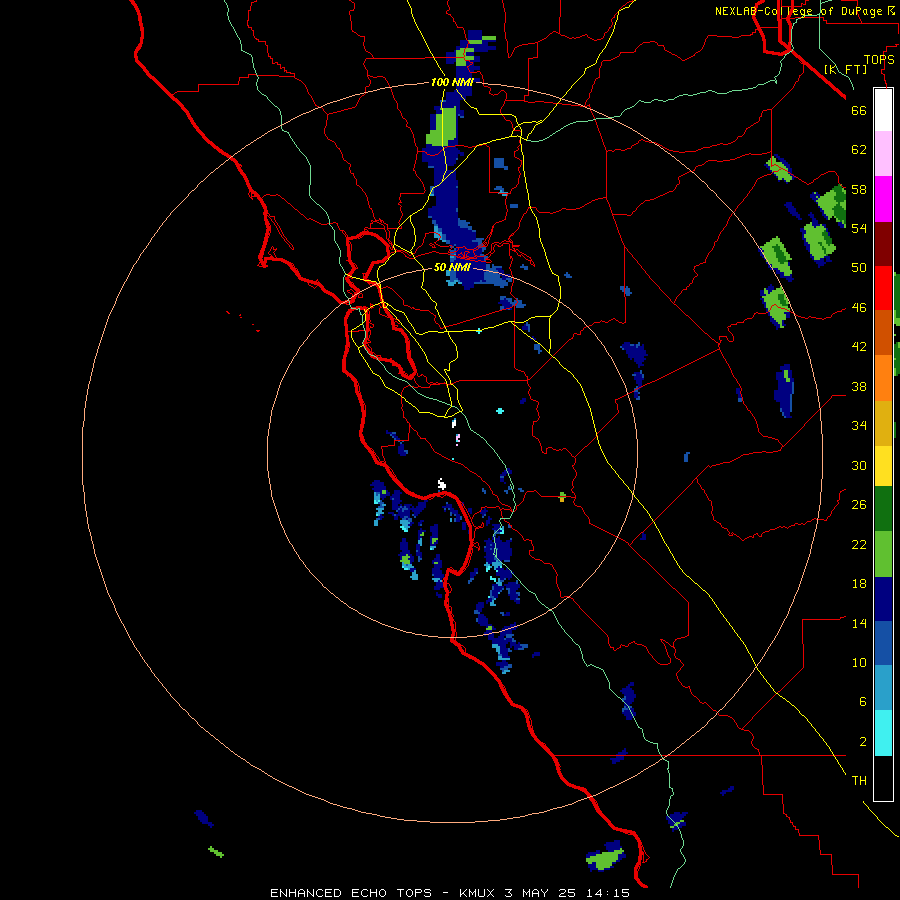
Task: Click the 26 value on the legend
Action: (x=859, y=505)
